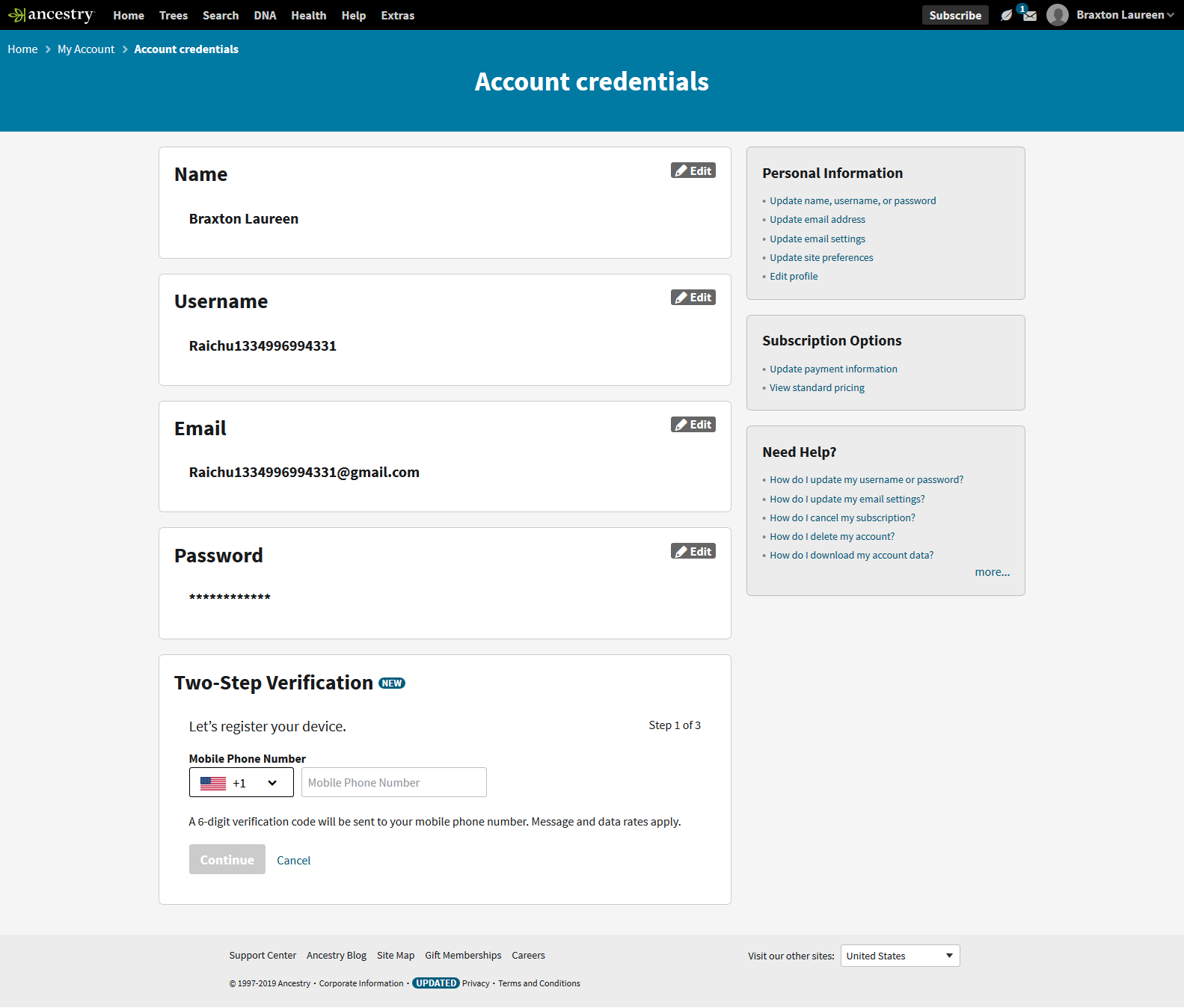Open the United States site selector
Screen dimensions: 1184x1008
(x=900, y=956)
